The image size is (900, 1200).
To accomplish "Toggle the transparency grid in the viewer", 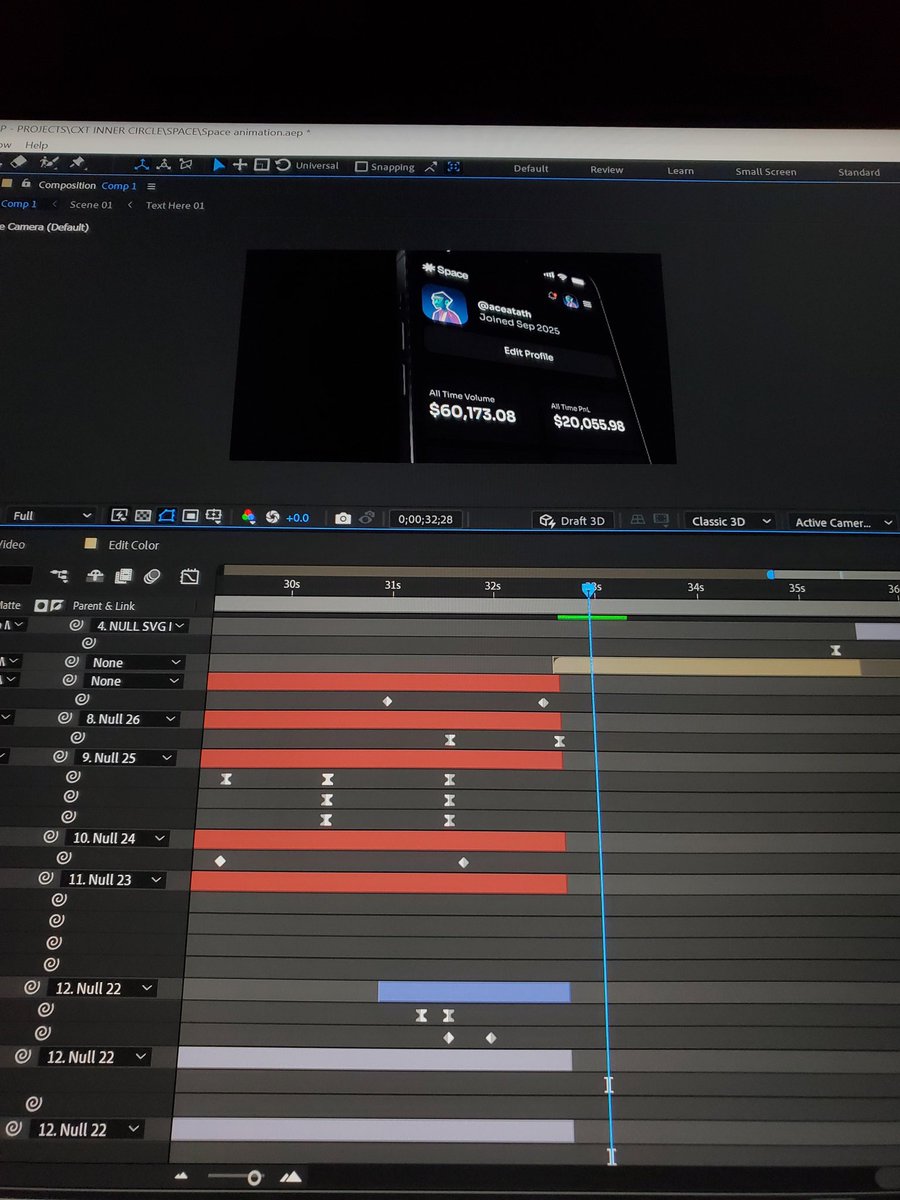I will 143,516.
